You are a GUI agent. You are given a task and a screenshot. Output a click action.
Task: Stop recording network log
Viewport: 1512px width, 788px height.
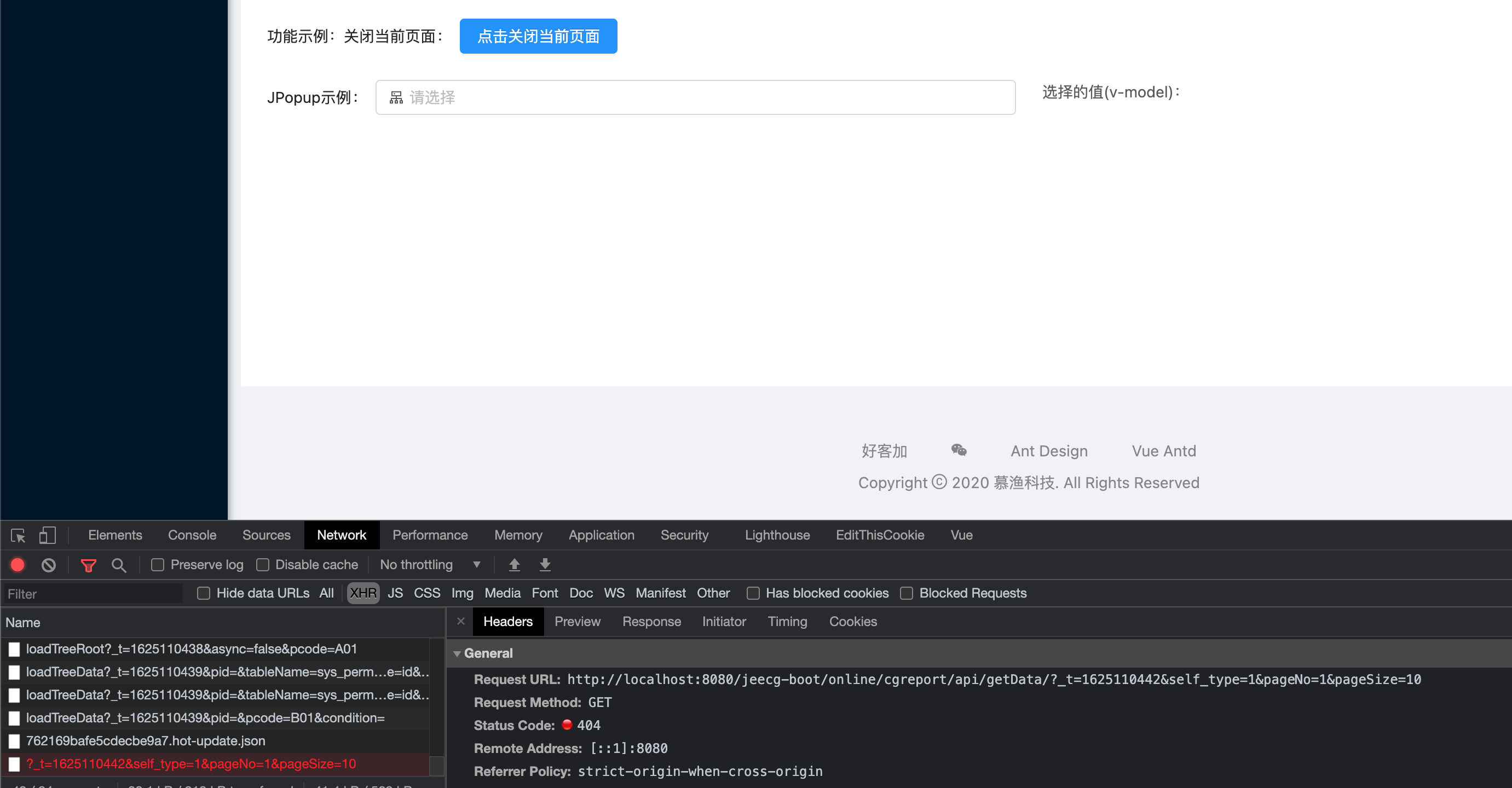18,564
